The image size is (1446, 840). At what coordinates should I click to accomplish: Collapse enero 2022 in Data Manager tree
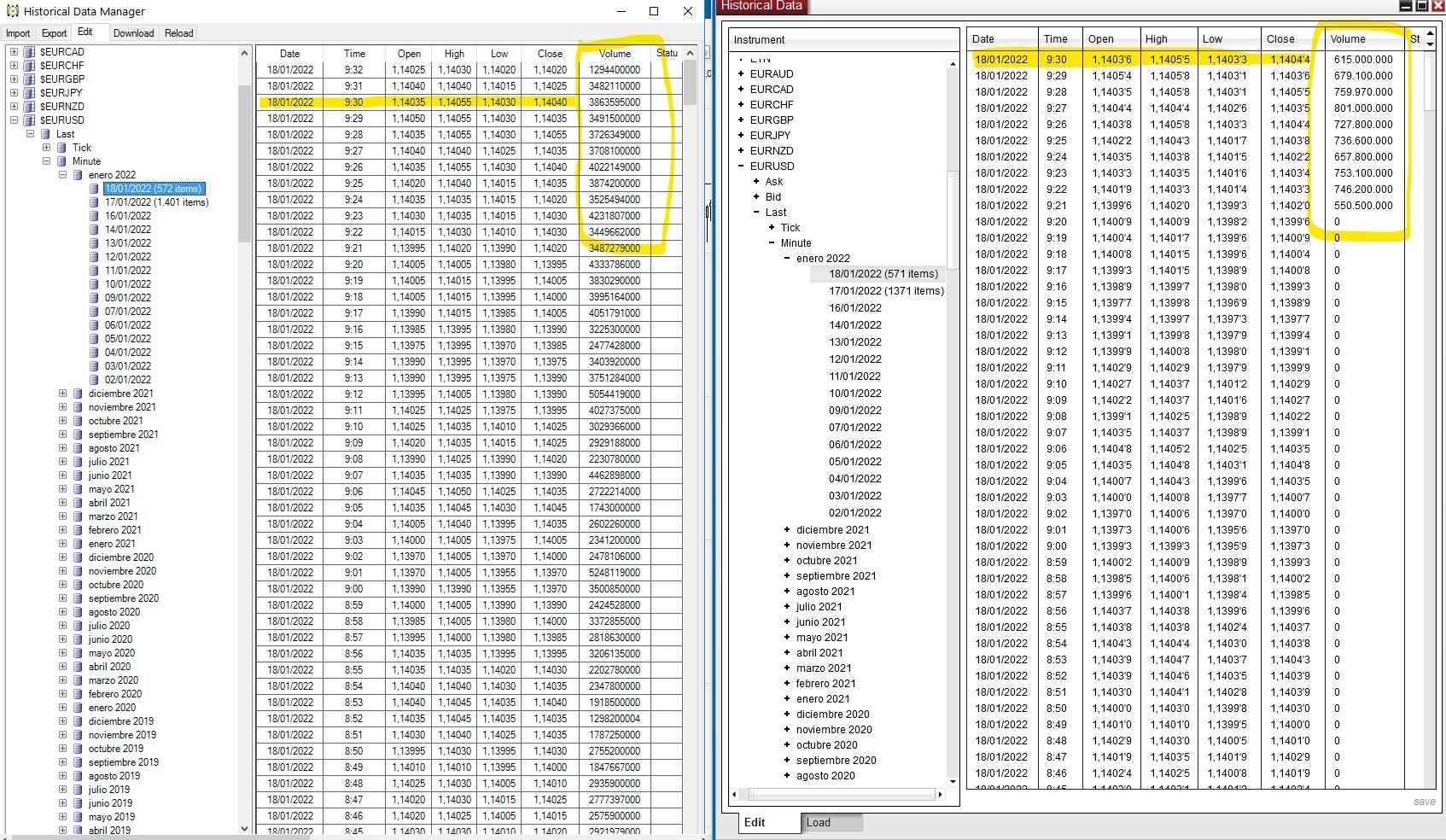click(62, 175)
